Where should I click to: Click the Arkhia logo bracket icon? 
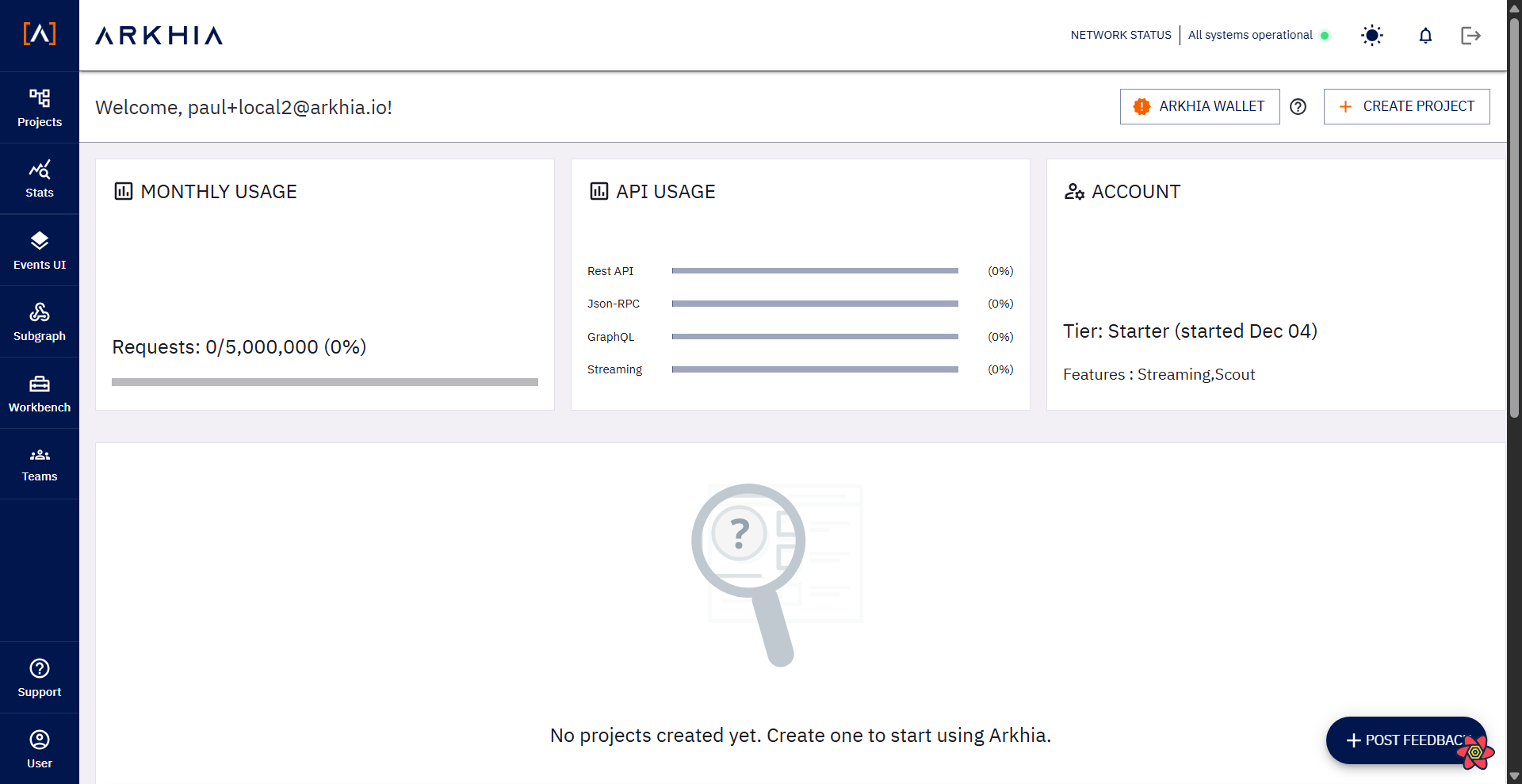[x=40, y=34]
